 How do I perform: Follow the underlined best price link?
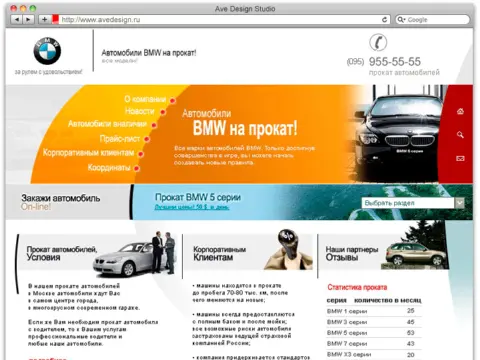click(192, 207)
